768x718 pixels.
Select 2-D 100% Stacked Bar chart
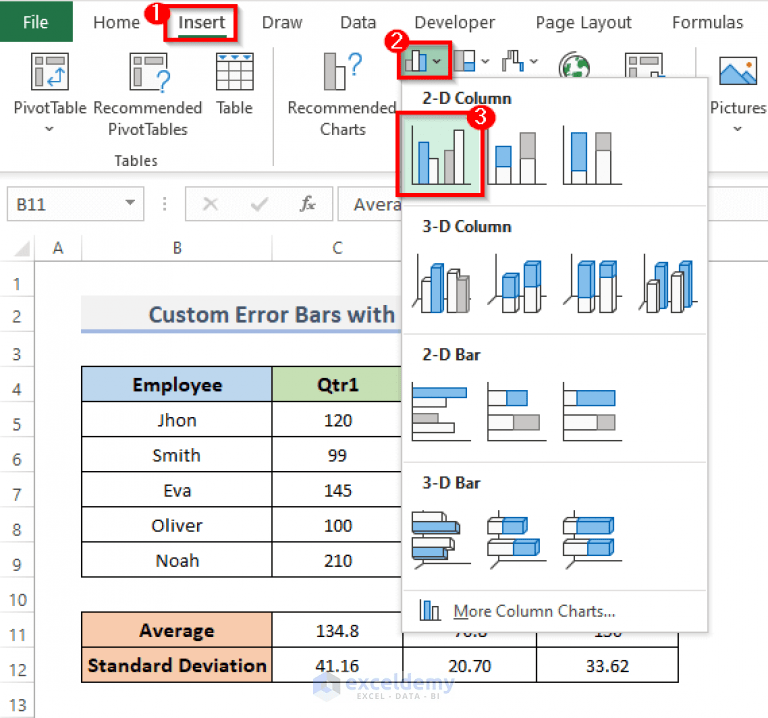[592, 412]
